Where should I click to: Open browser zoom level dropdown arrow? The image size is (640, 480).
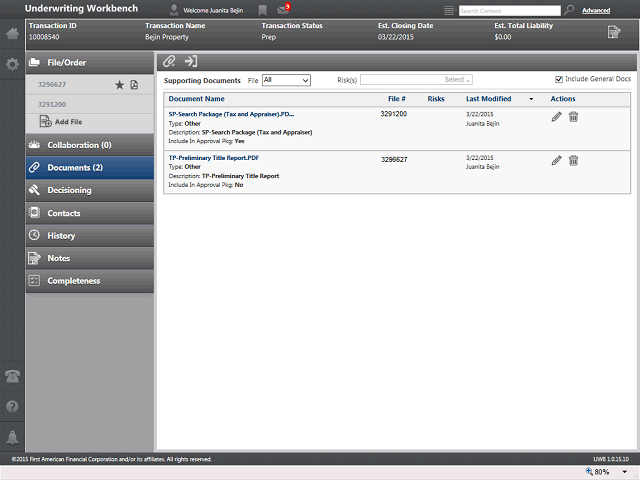click(x=624, y=472)
